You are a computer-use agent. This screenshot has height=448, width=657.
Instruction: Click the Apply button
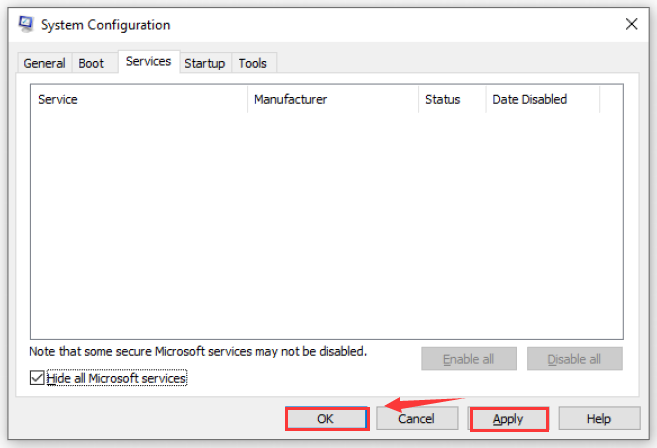pos(508,419)
